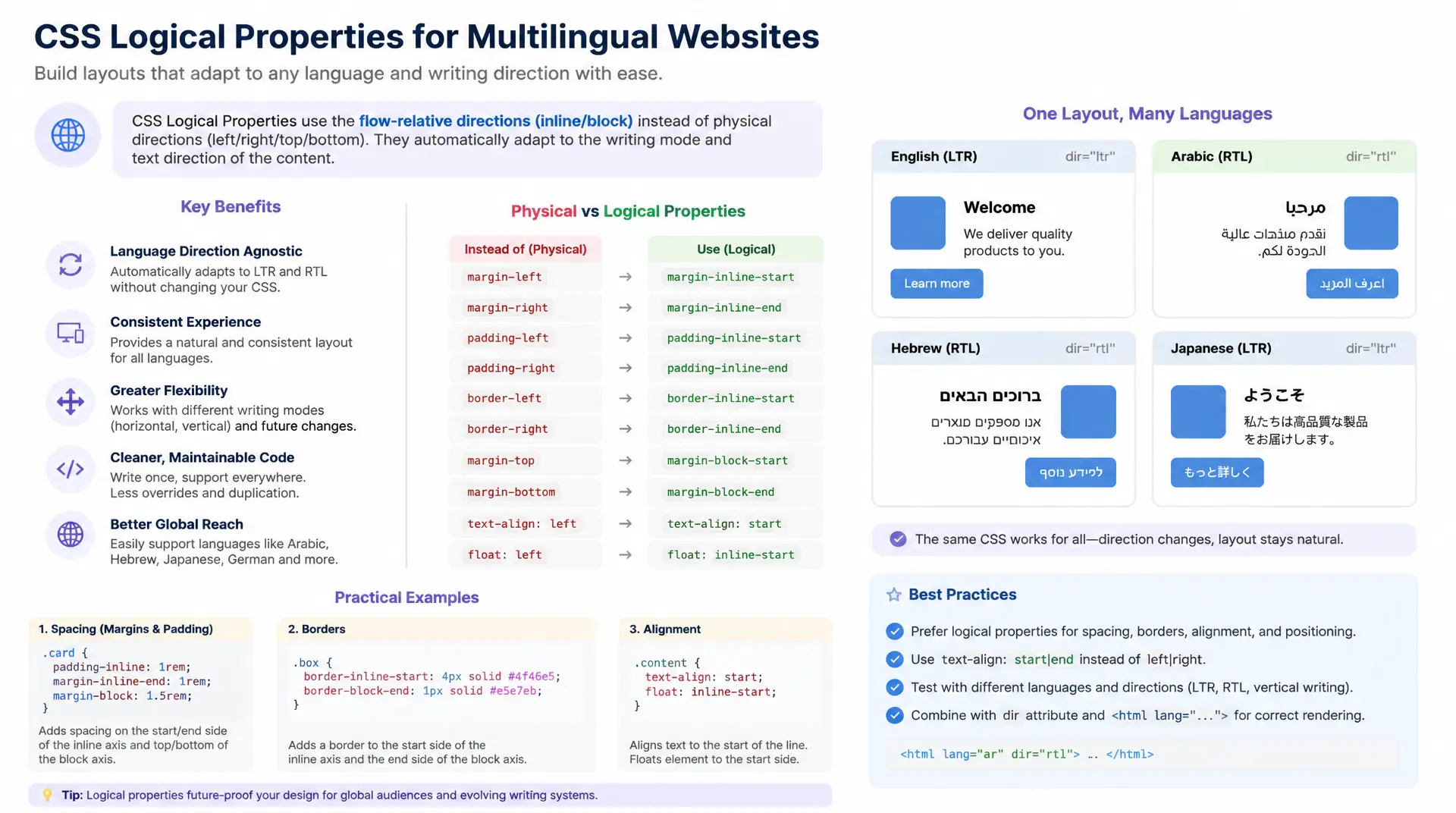
Task: Click the arrow in the padding-left row
Action: click(626, 338)
